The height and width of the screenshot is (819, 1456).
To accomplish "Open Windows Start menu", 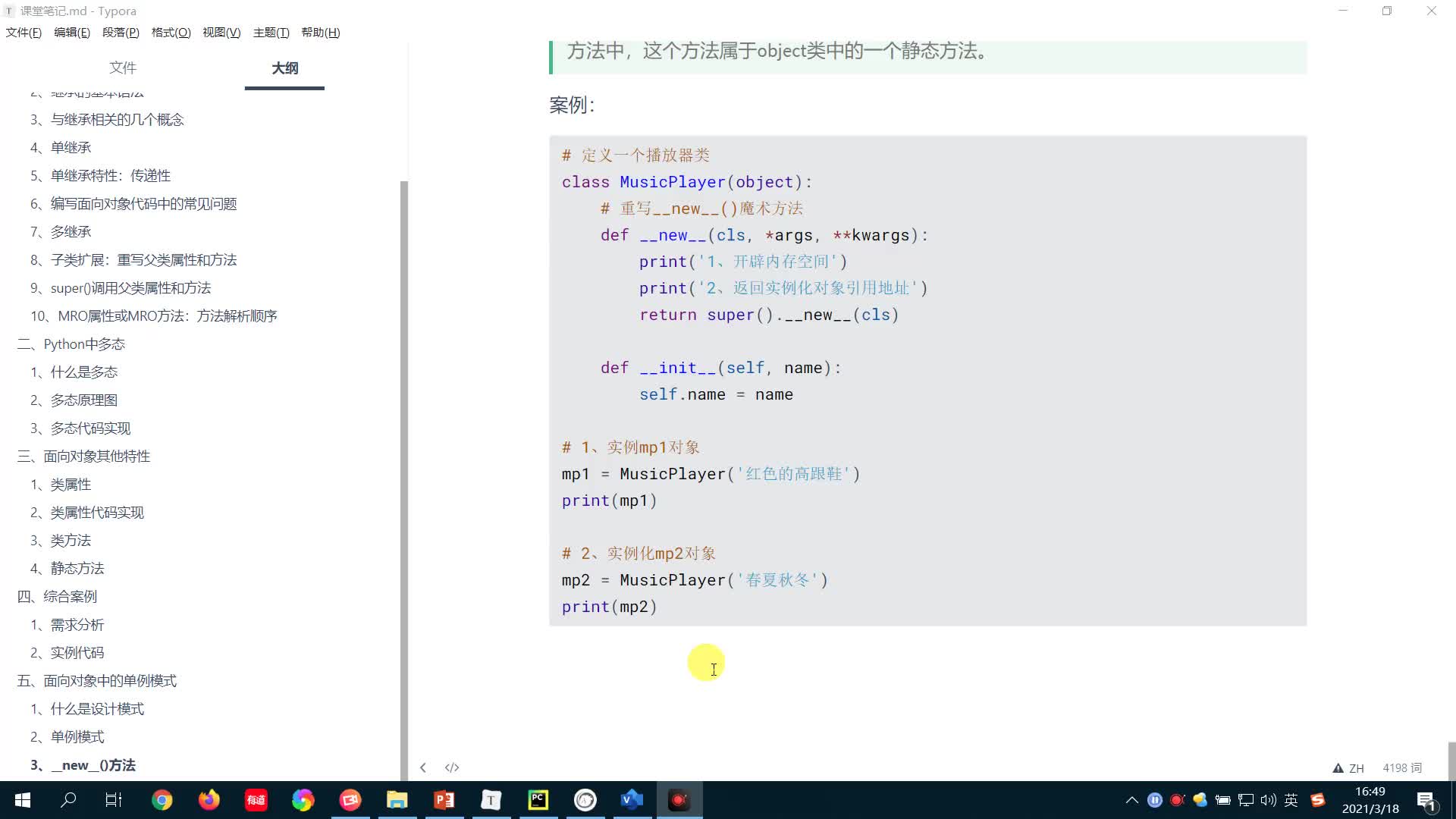I will [23, 800].
